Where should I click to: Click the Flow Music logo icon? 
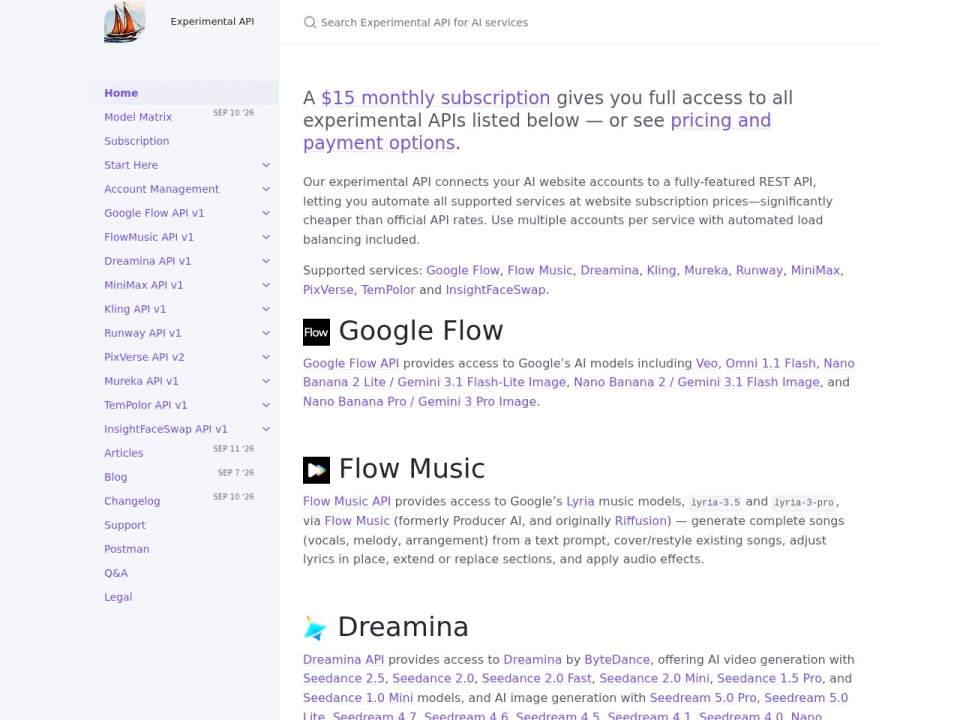[x=316, y=470]
